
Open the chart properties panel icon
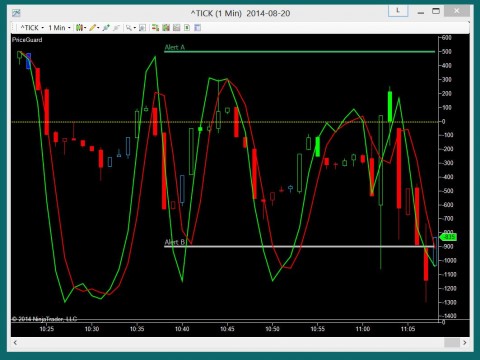198,28
